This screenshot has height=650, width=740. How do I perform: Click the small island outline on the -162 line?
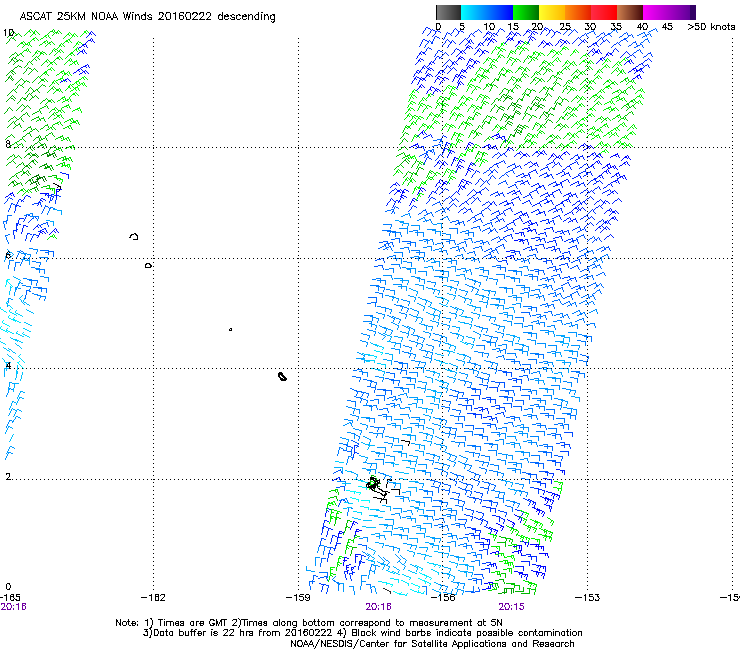tap(149, 266)
